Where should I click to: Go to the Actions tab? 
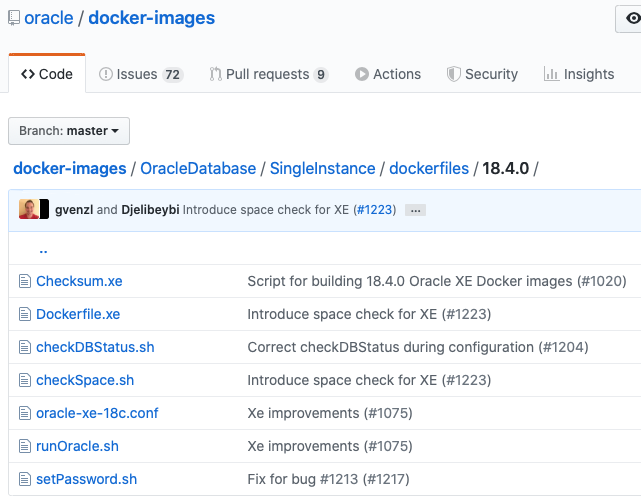click(x=388, y=74)
